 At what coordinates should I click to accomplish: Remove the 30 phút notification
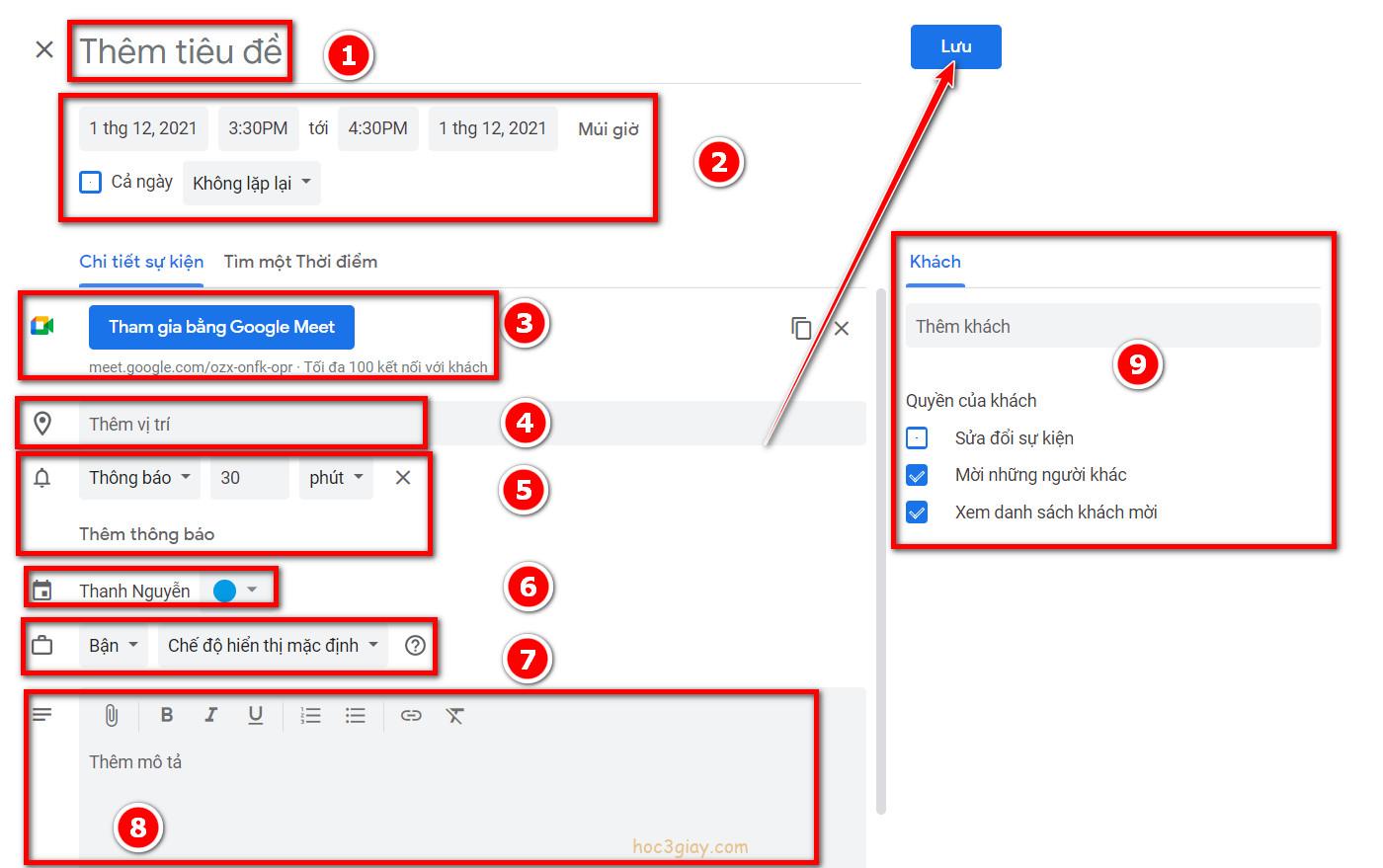403,478
